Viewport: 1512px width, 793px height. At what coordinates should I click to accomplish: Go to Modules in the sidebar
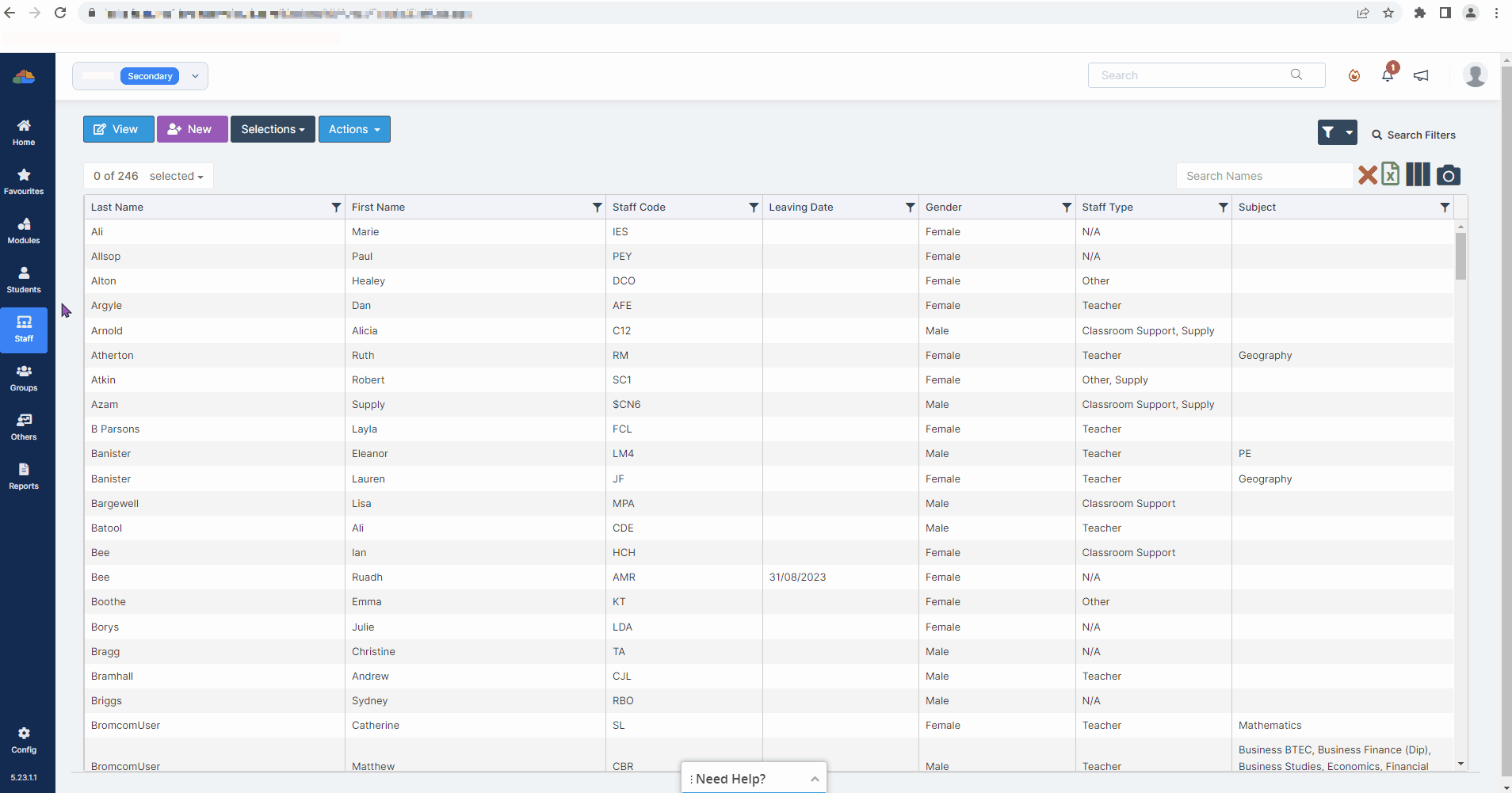tap(24, 231)
